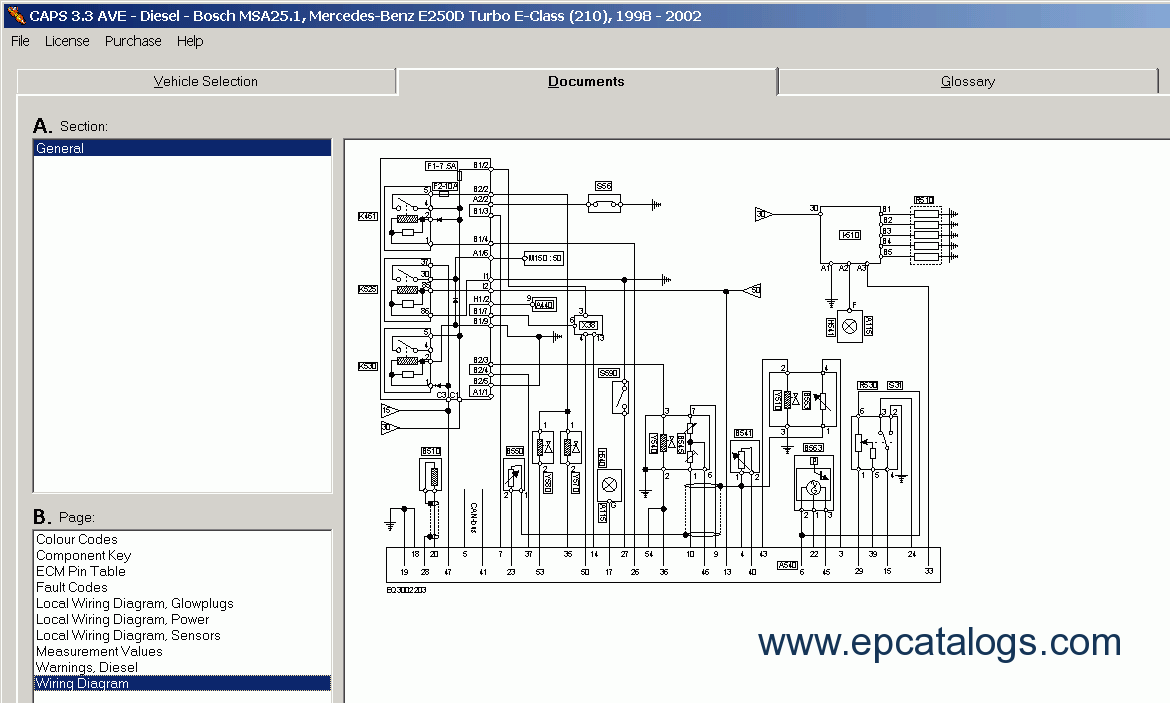Switch to the Vehicle Selection tab

point(206,81)
